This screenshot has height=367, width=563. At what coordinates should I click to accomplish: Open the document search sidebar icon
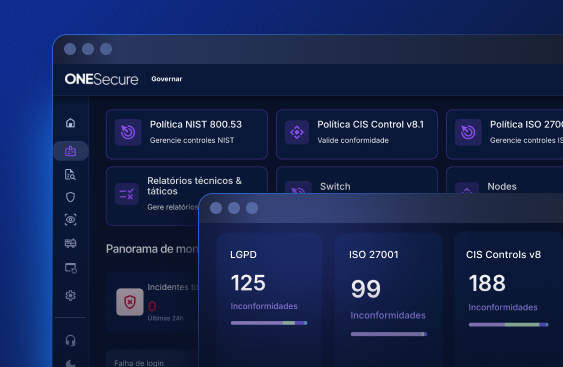click(70, 174)
